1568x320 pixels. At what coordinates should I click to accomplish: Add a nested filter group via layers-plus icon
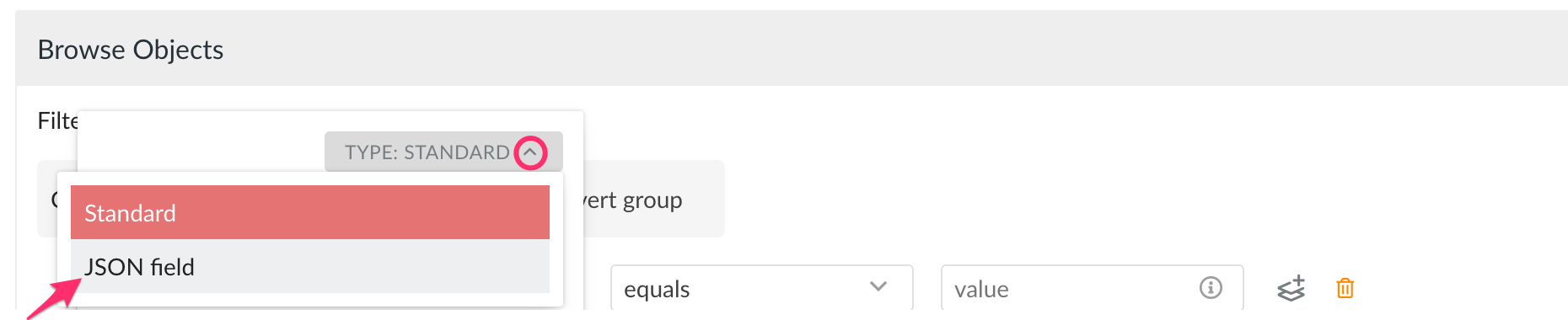point(1291,288)
